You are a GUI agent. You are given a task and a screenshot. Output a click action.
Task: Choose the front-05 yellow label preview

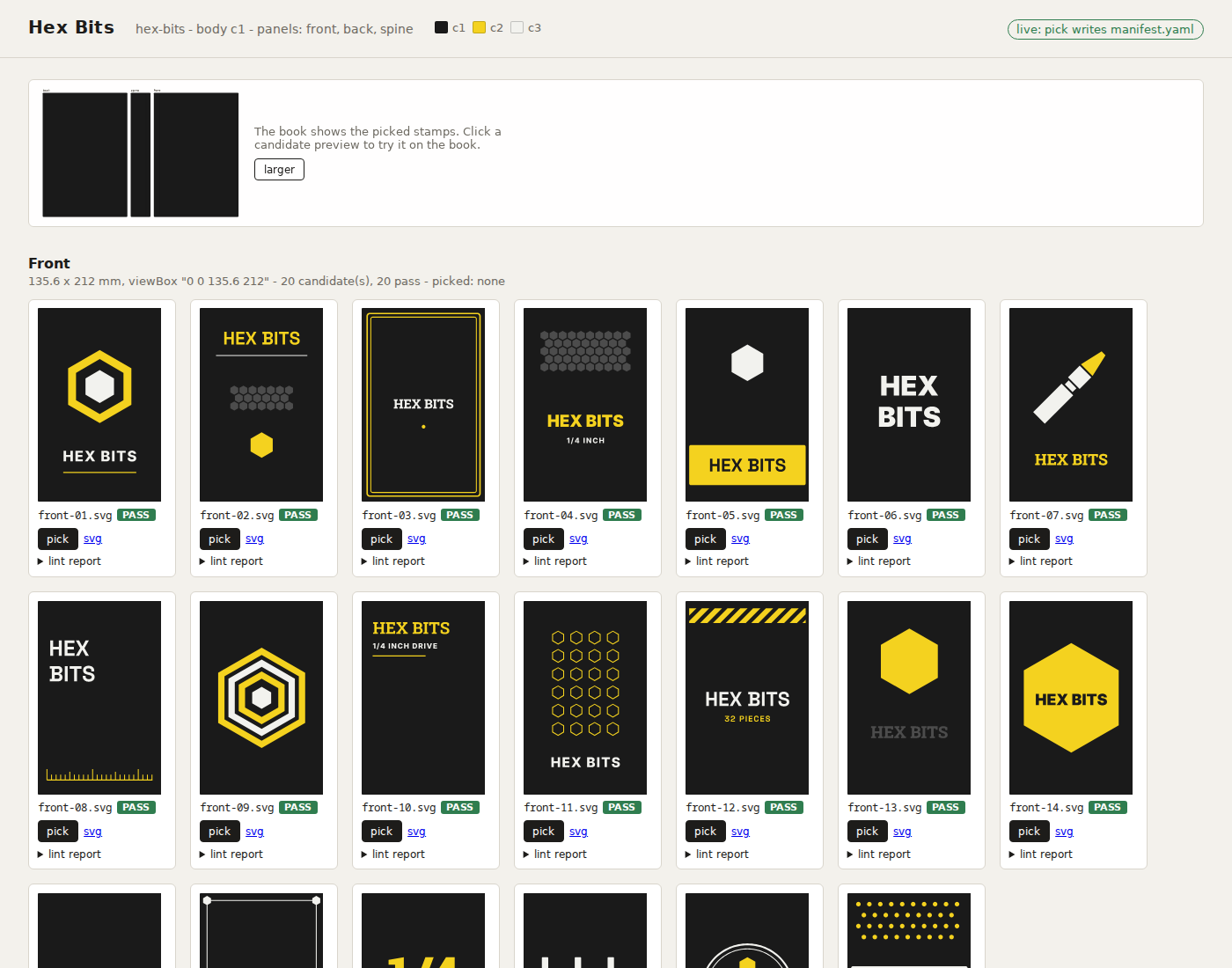point(747,405)
